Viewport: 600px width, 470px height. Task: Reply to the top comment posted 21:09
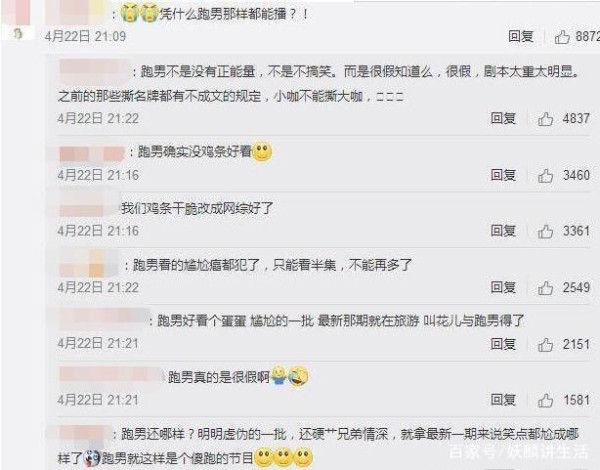(521, 36)
